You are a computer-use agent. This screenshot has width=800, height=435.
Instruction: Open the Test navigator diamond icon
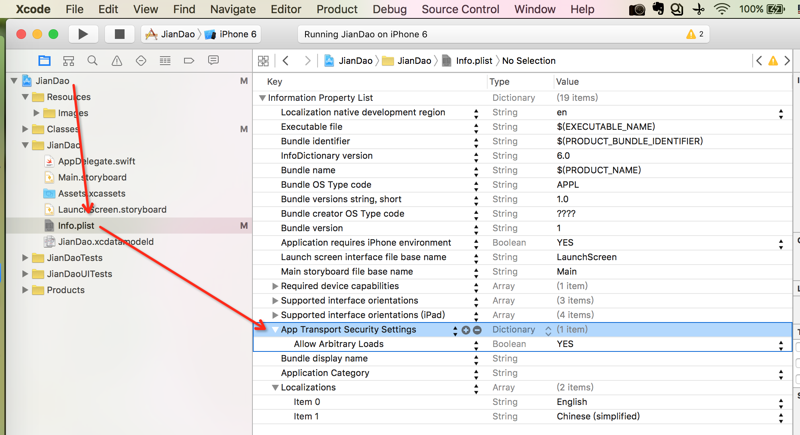point(141,61)
